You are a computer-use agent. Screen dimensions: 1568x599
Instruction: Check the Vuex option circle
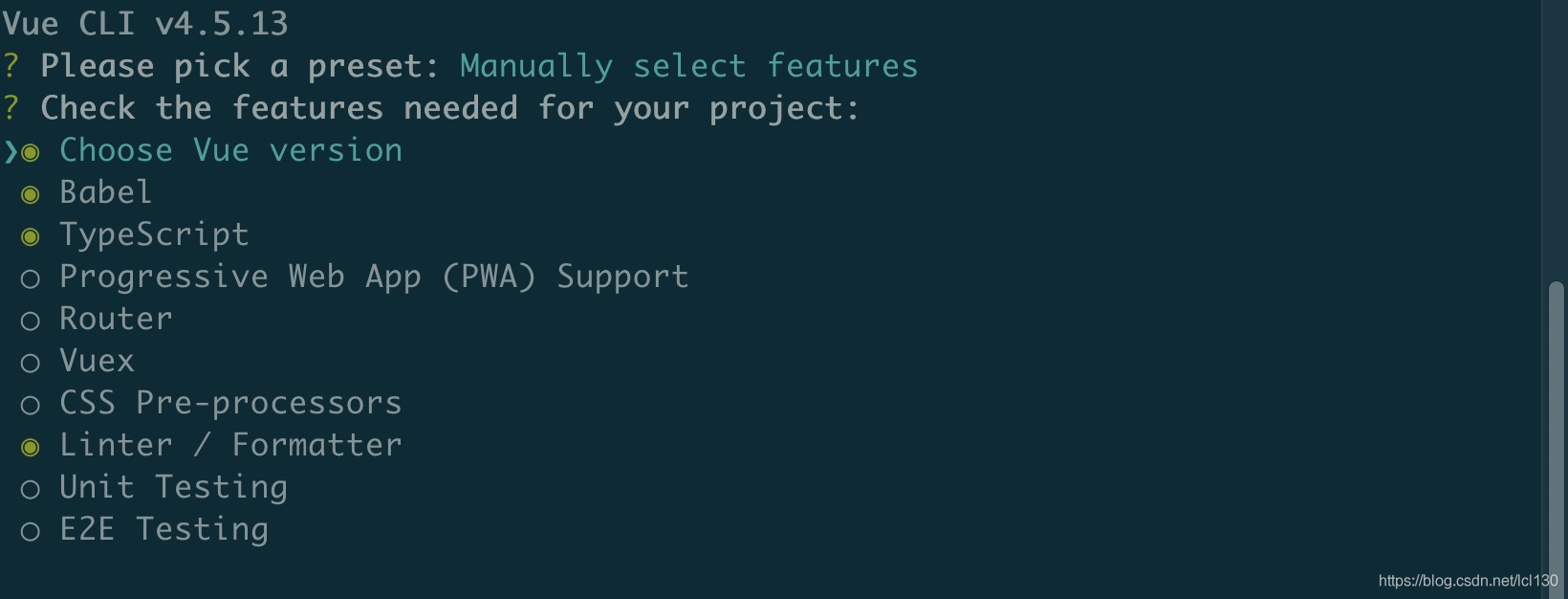pyautogui.click(x=31, y=363)
